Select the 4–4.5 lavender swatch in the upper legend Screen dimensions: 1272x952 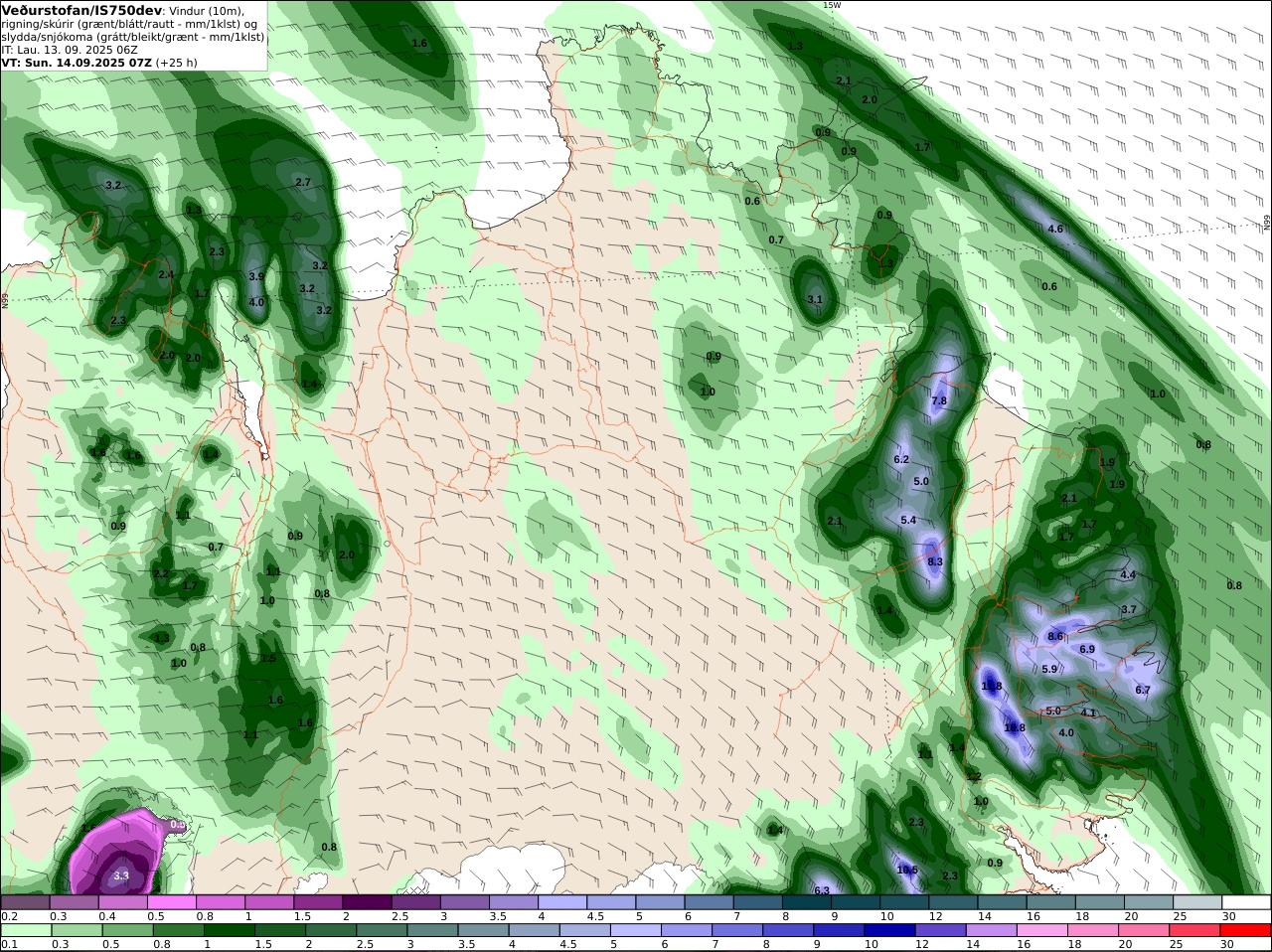click(563, 902)
